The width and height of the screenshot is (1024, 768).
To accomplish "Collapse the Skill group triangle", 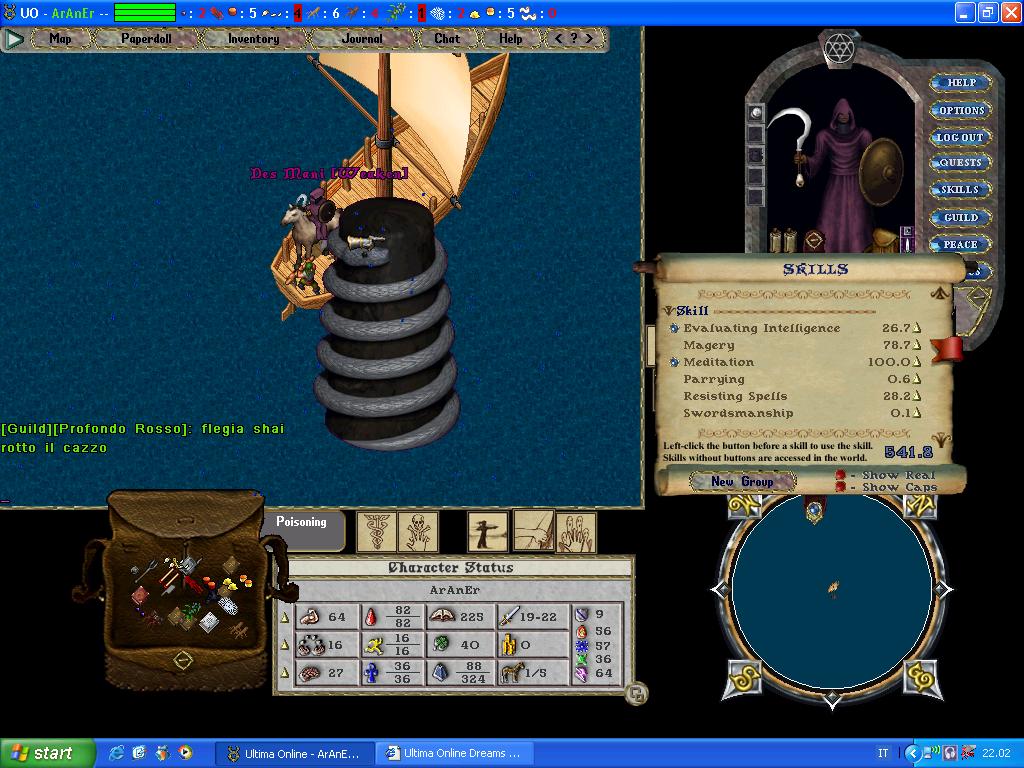I will pyautogui.click(x=668, y=312).
